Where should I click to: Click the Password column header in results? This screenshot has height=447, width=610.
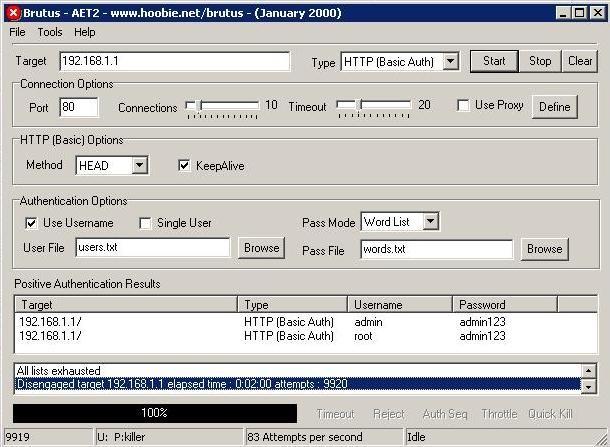point(505,304)
